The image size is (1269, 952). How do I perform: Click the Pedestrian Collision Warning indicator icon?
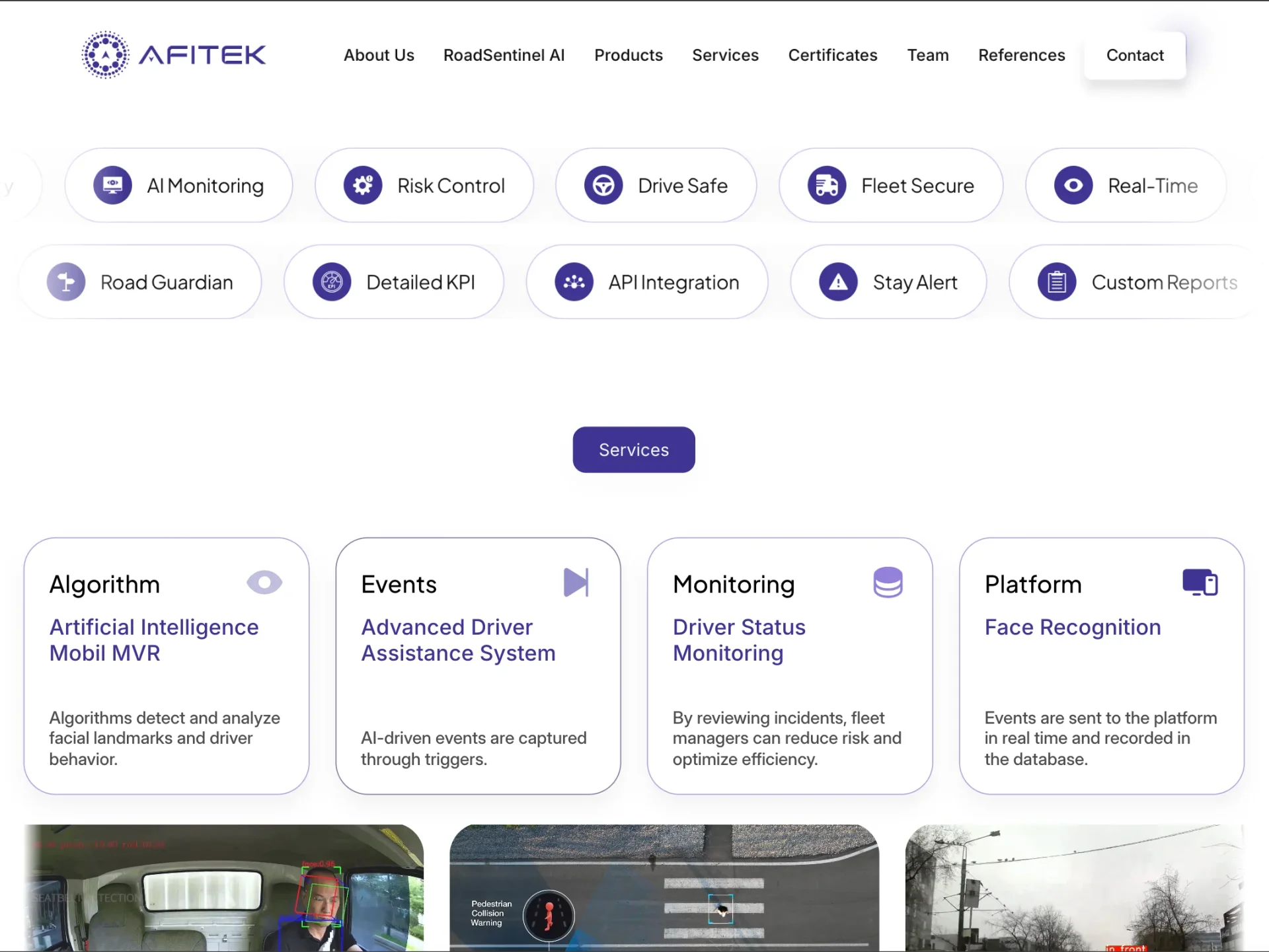click(549, 916)
